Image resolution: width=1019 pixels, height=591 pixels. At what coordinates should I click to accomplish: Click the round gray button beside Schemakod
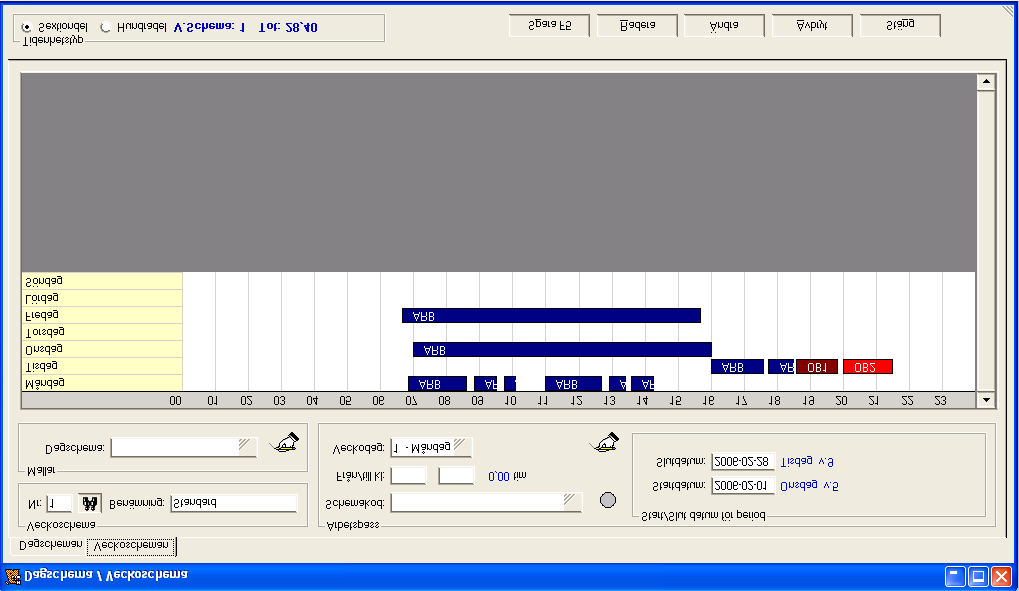click(x=608, y=500)
